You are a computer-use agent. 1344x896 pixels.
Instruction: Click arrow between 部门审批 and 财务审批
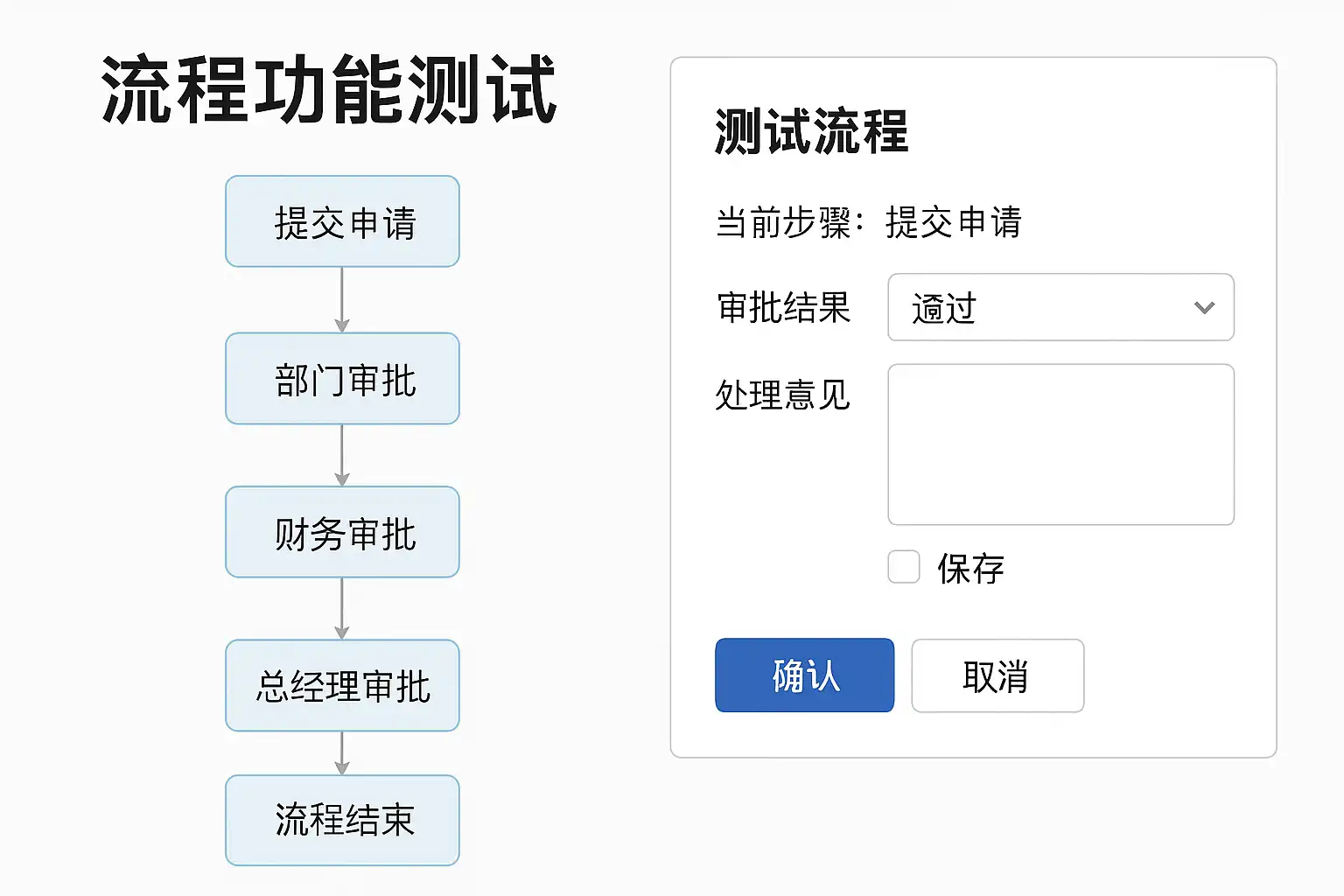342,455
